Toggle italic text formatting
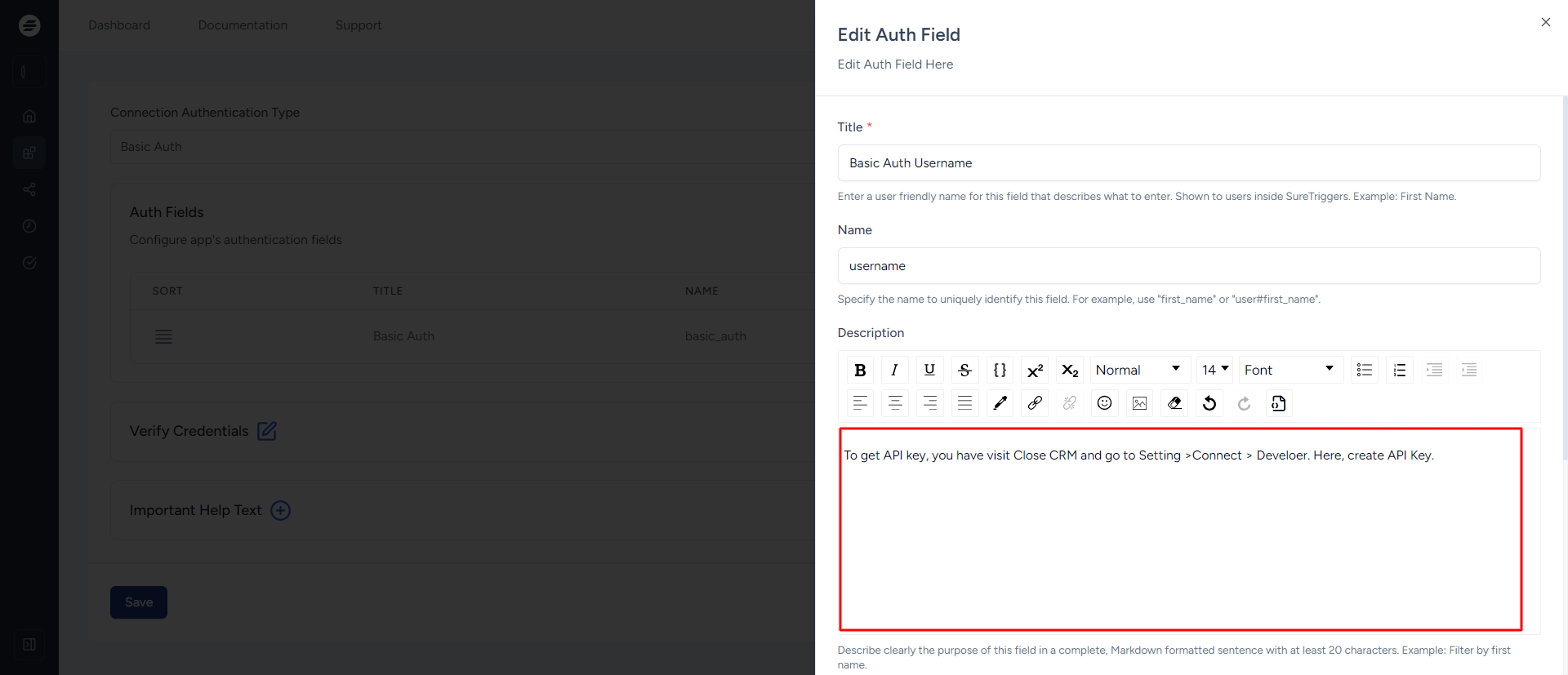Screen dimensions: 1568x675 tap(895, 370)
